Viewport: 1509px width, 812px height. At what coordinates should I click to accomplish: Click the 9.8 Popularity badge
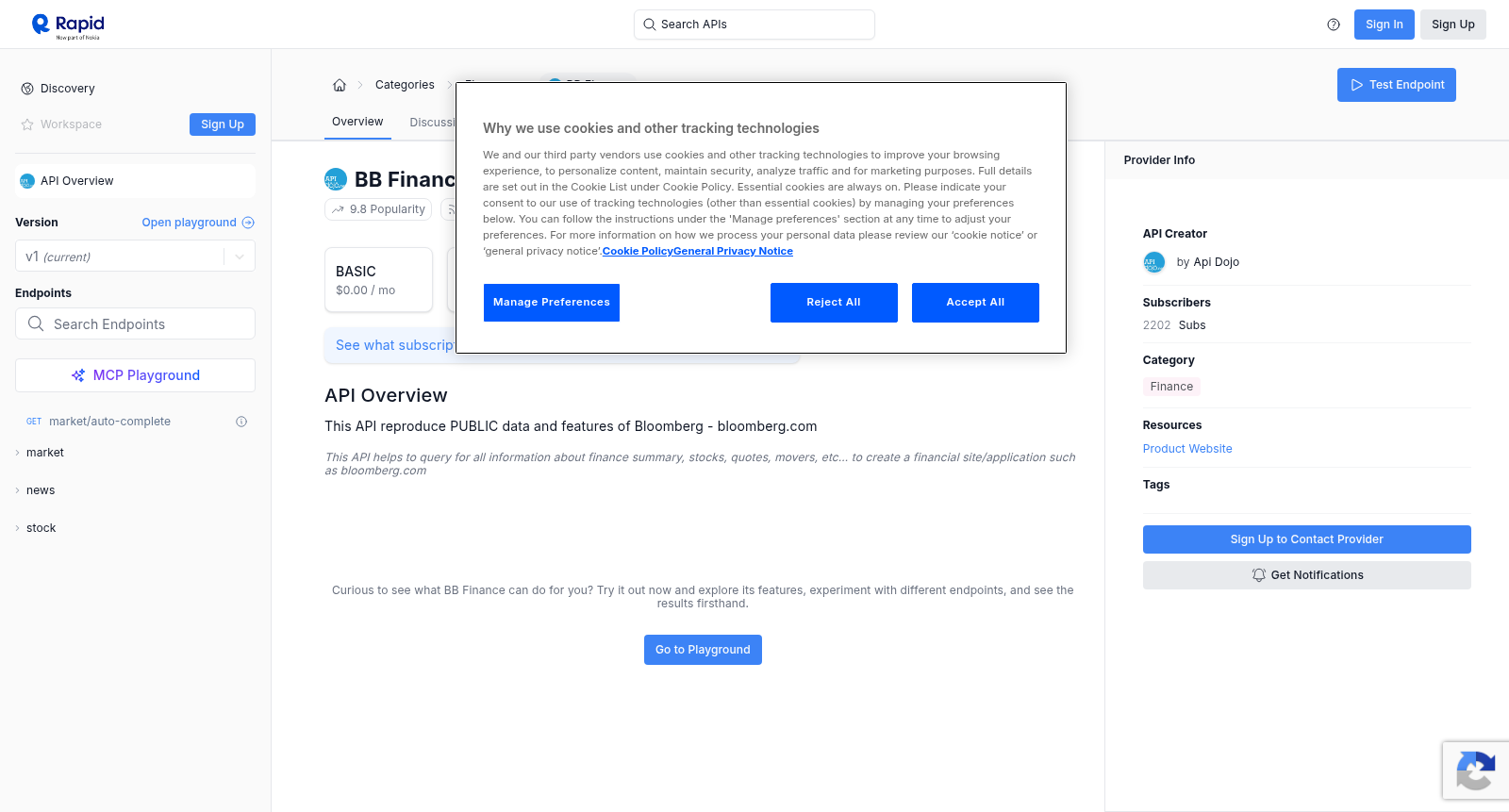click(378, 209)
